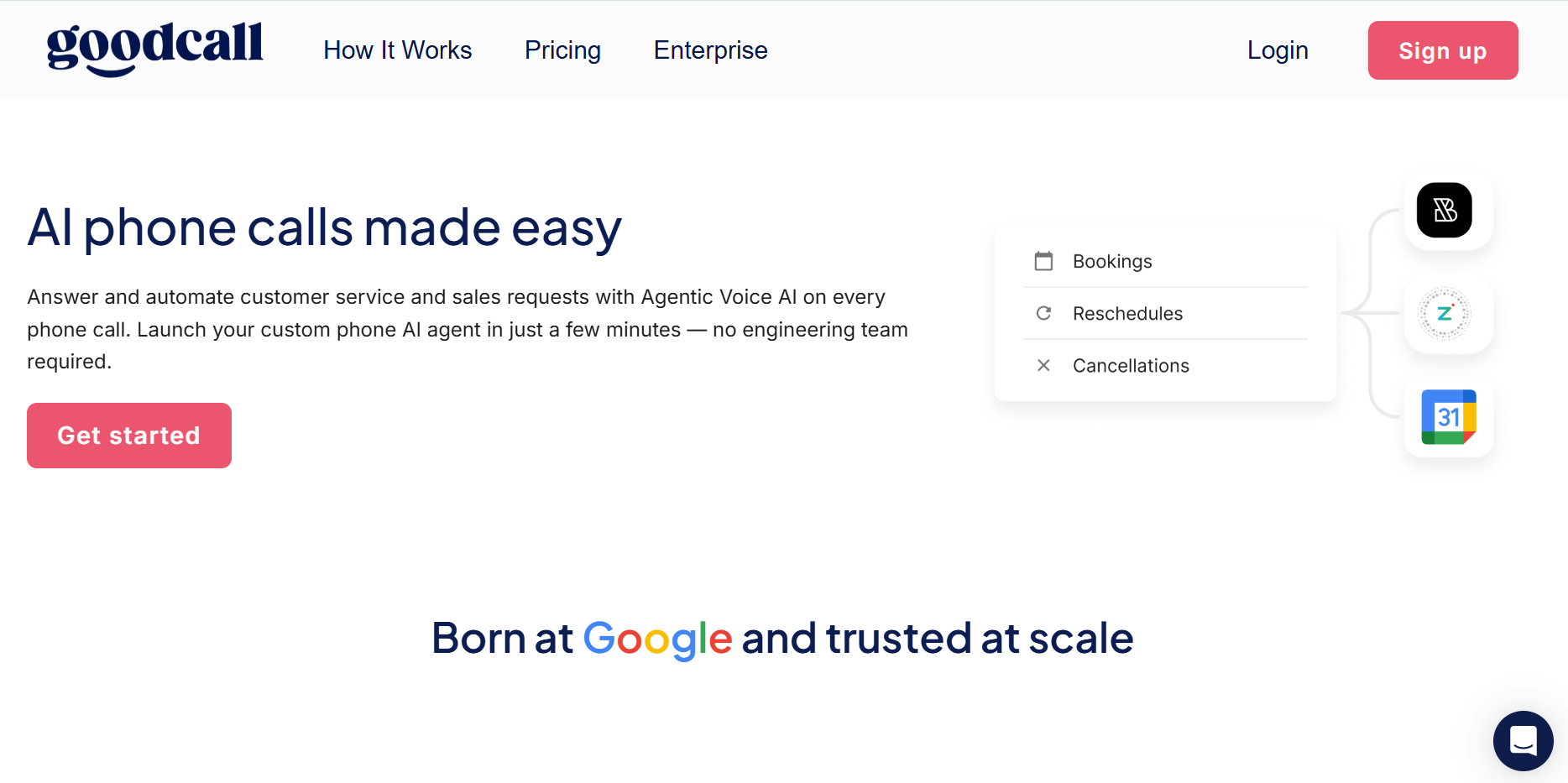Click the teal Z integration icon

(1444, 314)
